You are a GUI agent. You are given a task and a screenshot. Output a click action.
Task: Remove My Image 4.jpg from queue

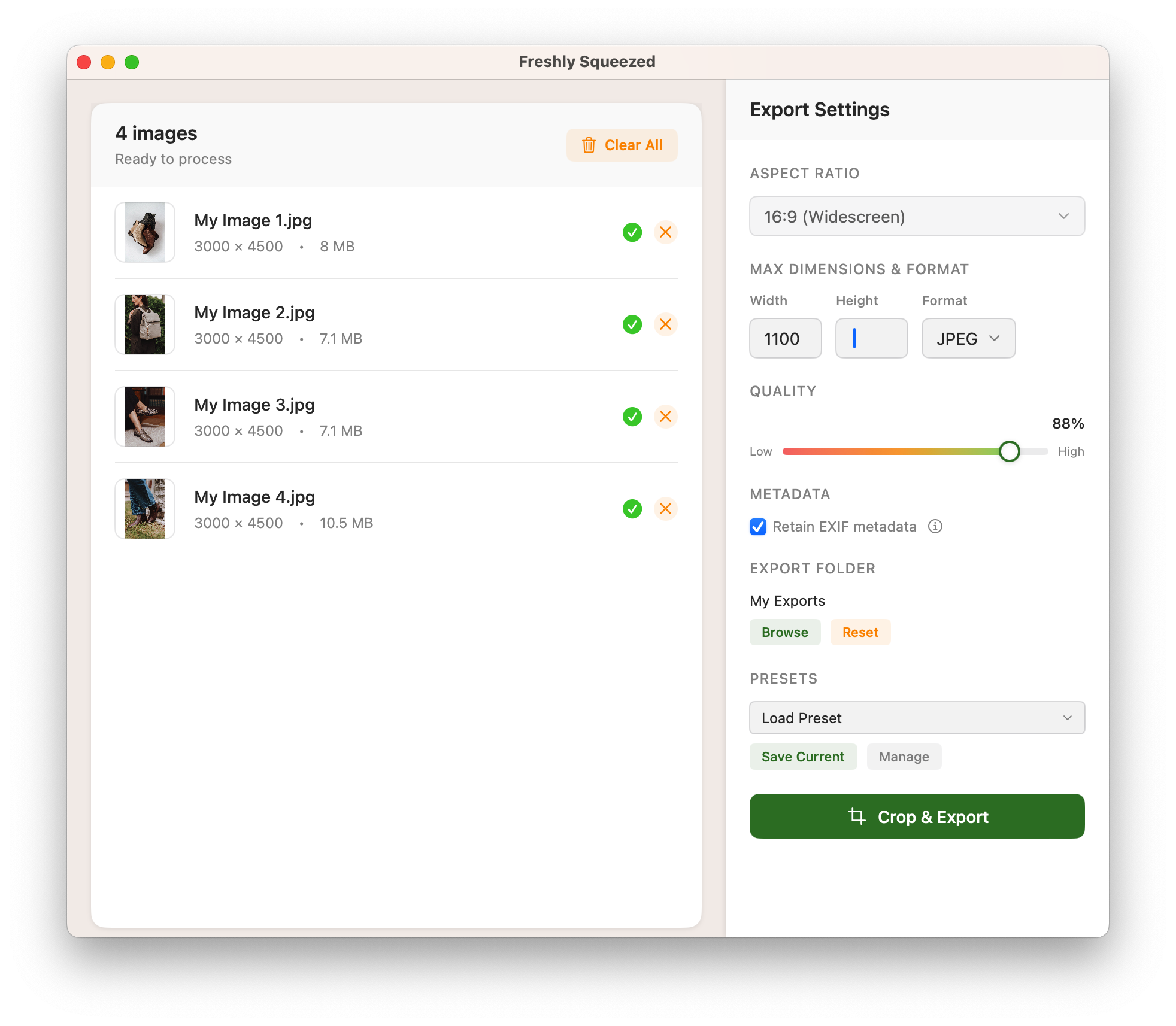[665, 509]
